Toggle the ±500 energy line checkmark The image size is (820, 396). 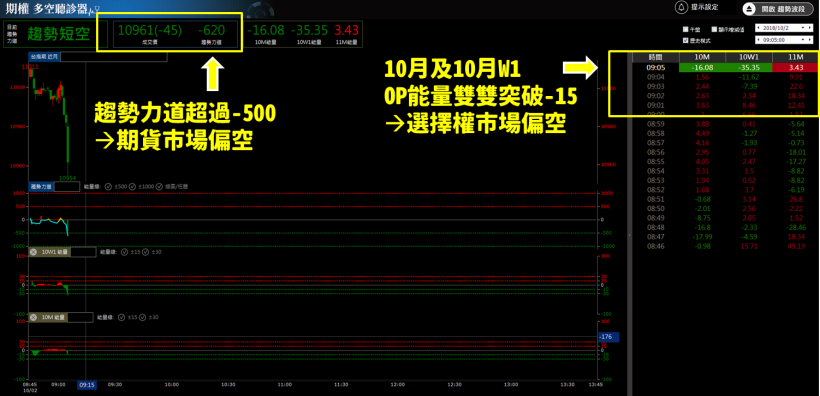(108, 187)
